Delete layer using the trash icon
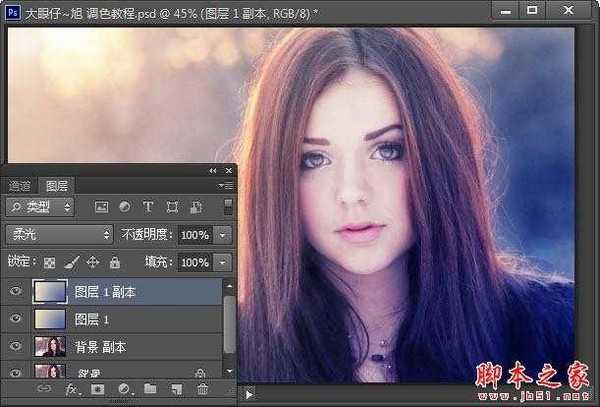The image size is (600, 407). [x=203, y=388]
